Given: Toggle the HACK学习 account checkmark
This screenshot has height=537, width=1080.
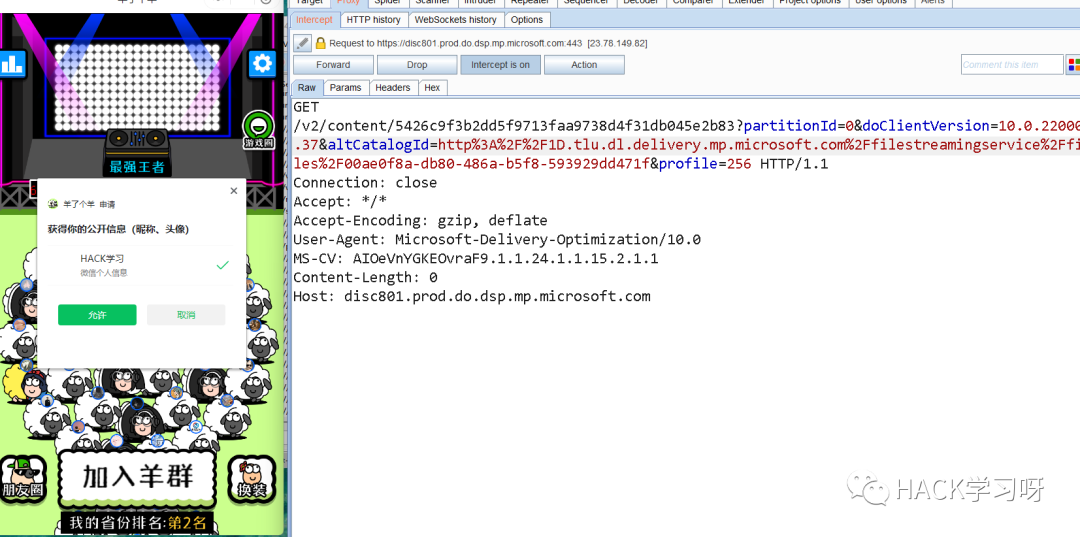Looking at the screenshot, I should coord(222,265).
